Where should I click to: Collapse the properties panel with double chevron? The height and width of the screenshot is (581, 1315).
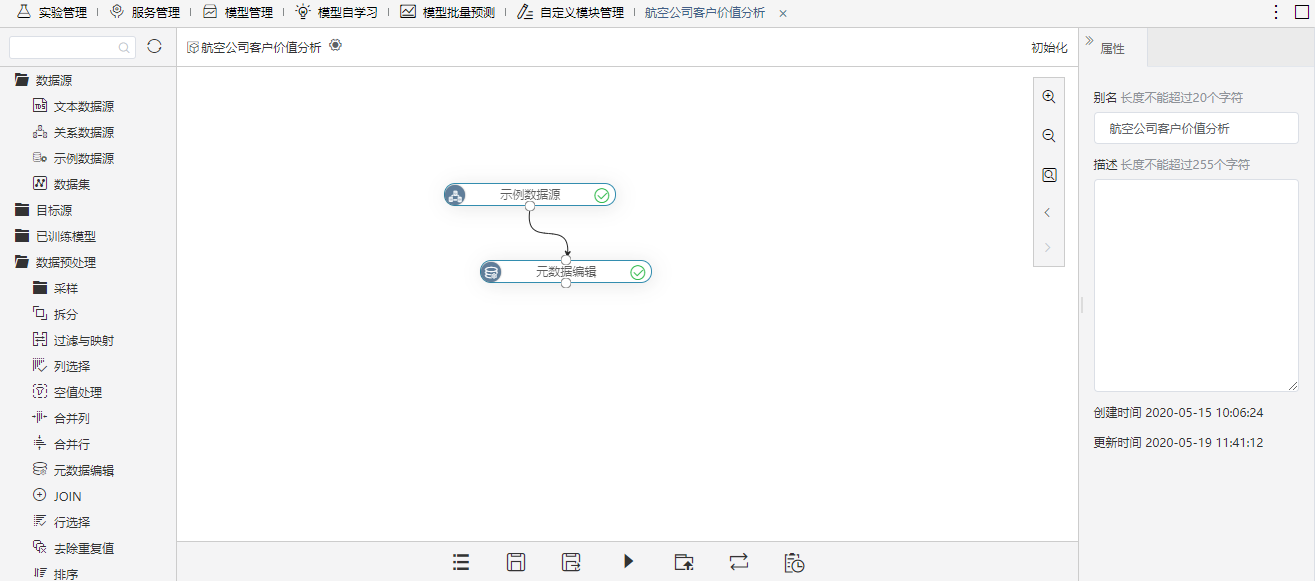pos(1089,40)
